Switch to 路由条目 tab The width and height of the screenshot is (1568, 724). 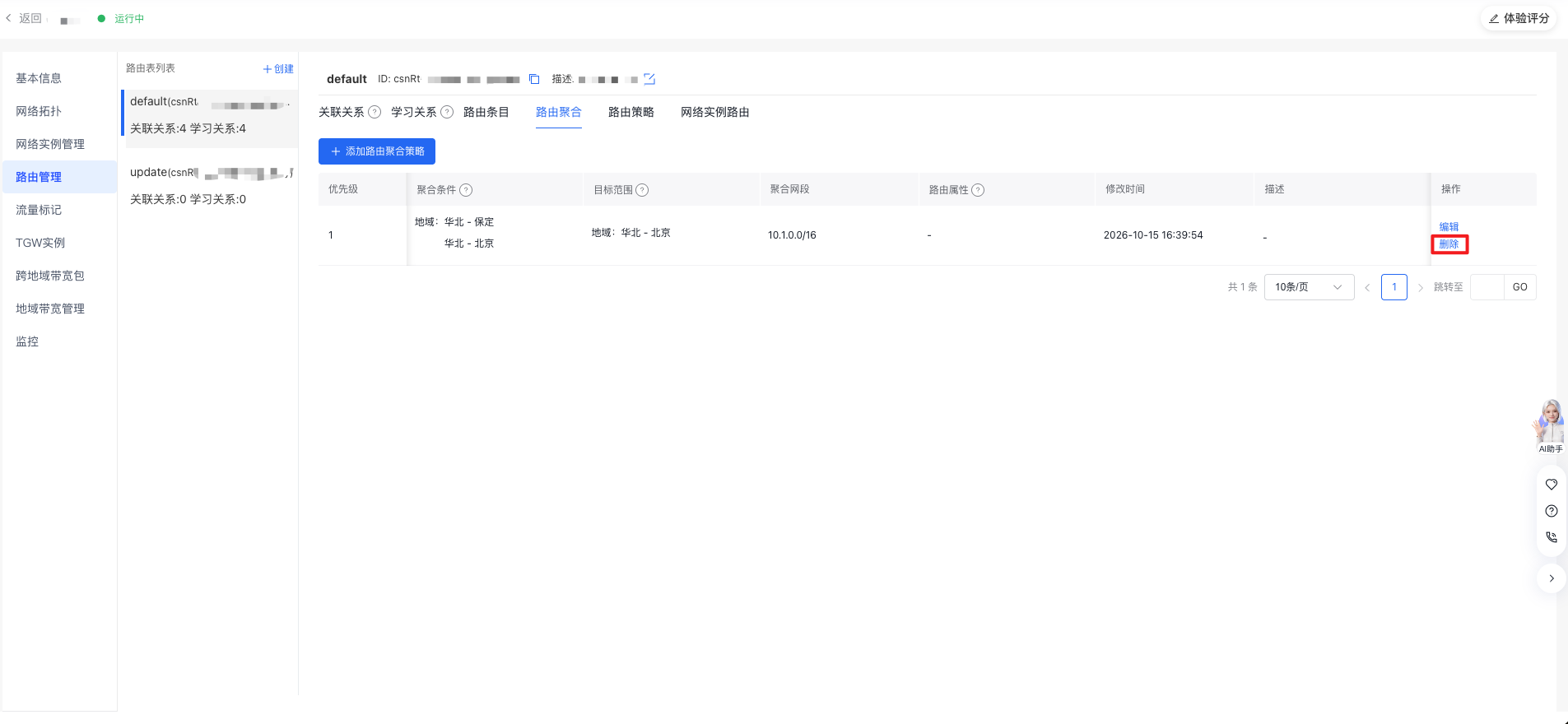[x=486, y=112]
